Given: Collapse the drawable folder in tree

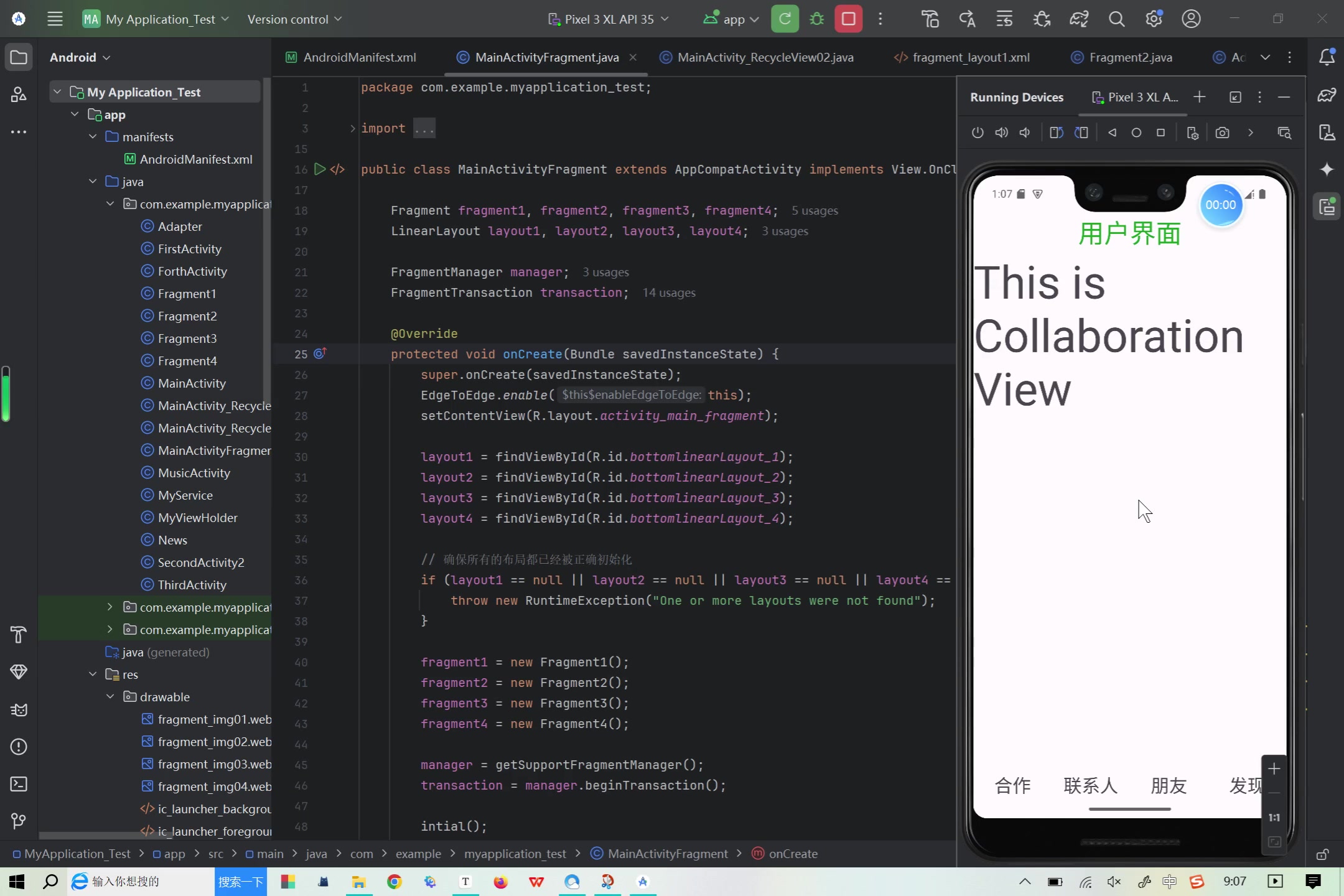Looking at the screenshot, I should 110,697.
